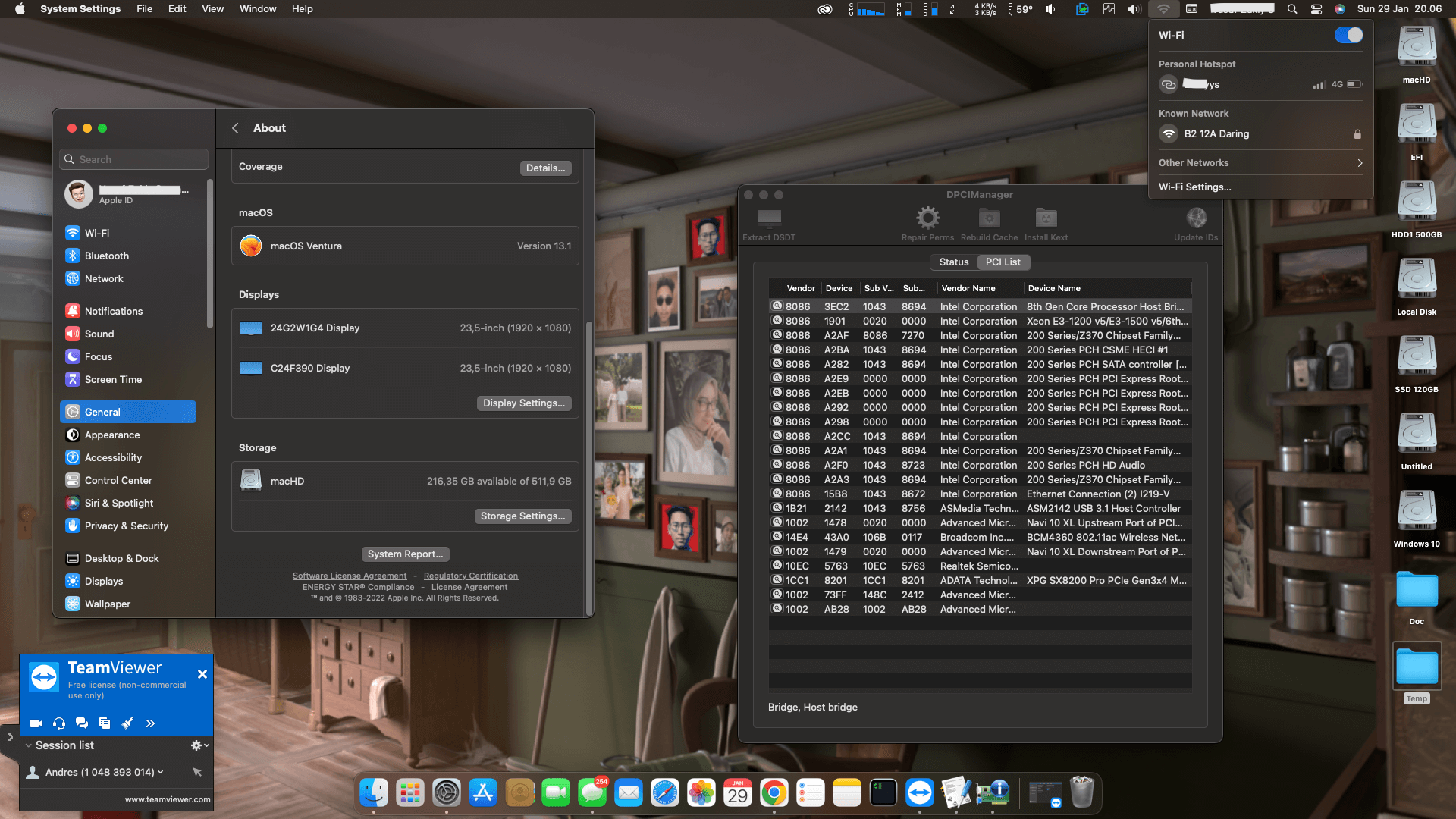This screenshot has width=1456, height=819.
Task: Collapse the Session list chevron in TeamViewer
Action: [28, 745]
